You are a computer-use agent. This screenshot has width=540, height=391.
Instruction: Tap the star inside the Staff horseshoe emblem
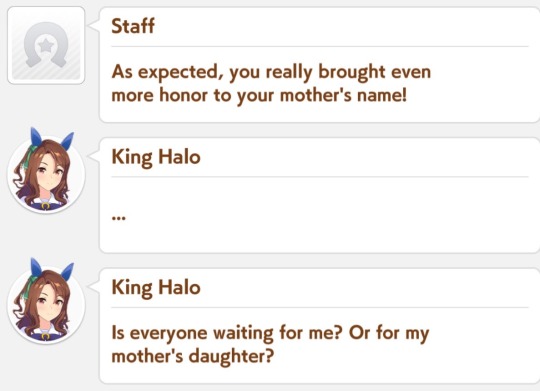click(x=46, y=45)
